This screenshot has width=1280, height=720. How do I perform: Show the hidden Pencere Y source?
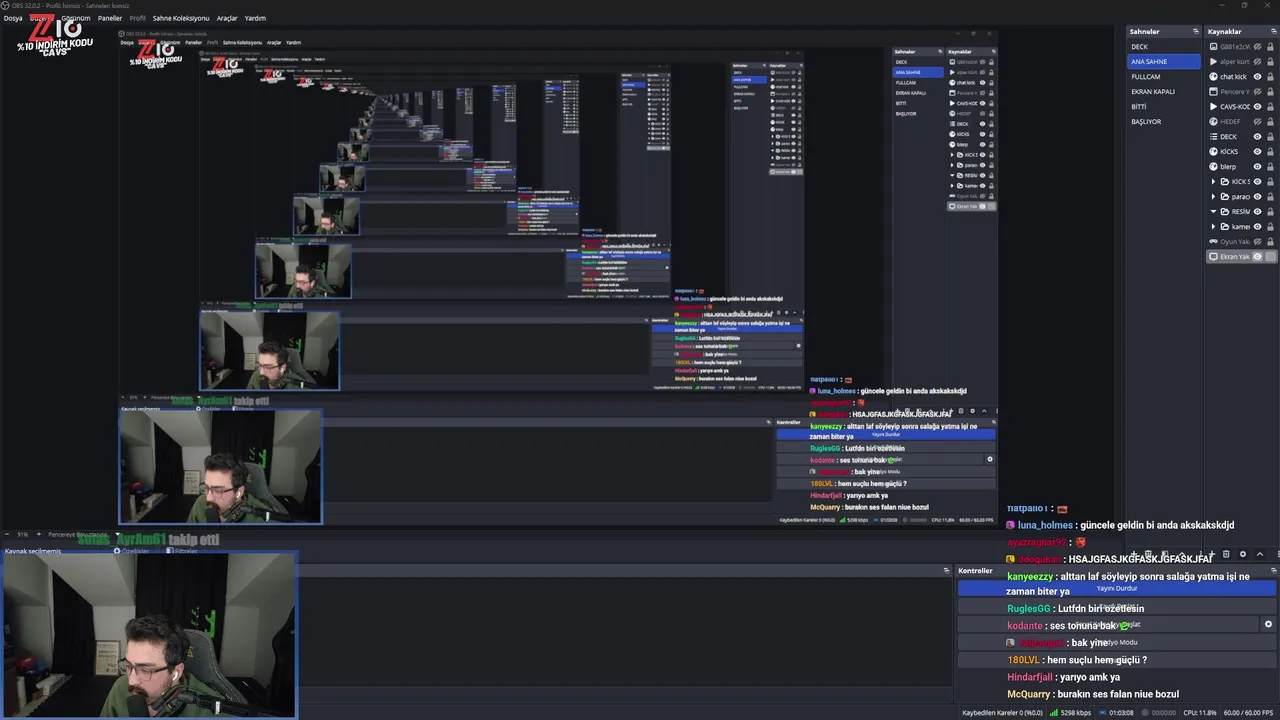click(1258, 92)
